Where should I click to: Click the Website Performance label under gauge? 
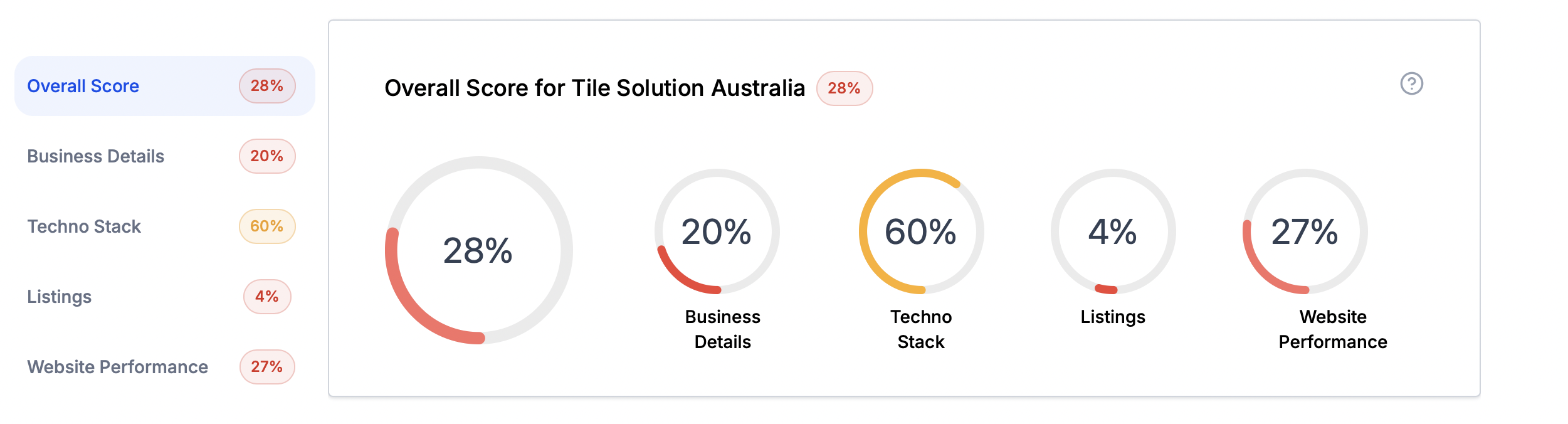pos(1333,329)
